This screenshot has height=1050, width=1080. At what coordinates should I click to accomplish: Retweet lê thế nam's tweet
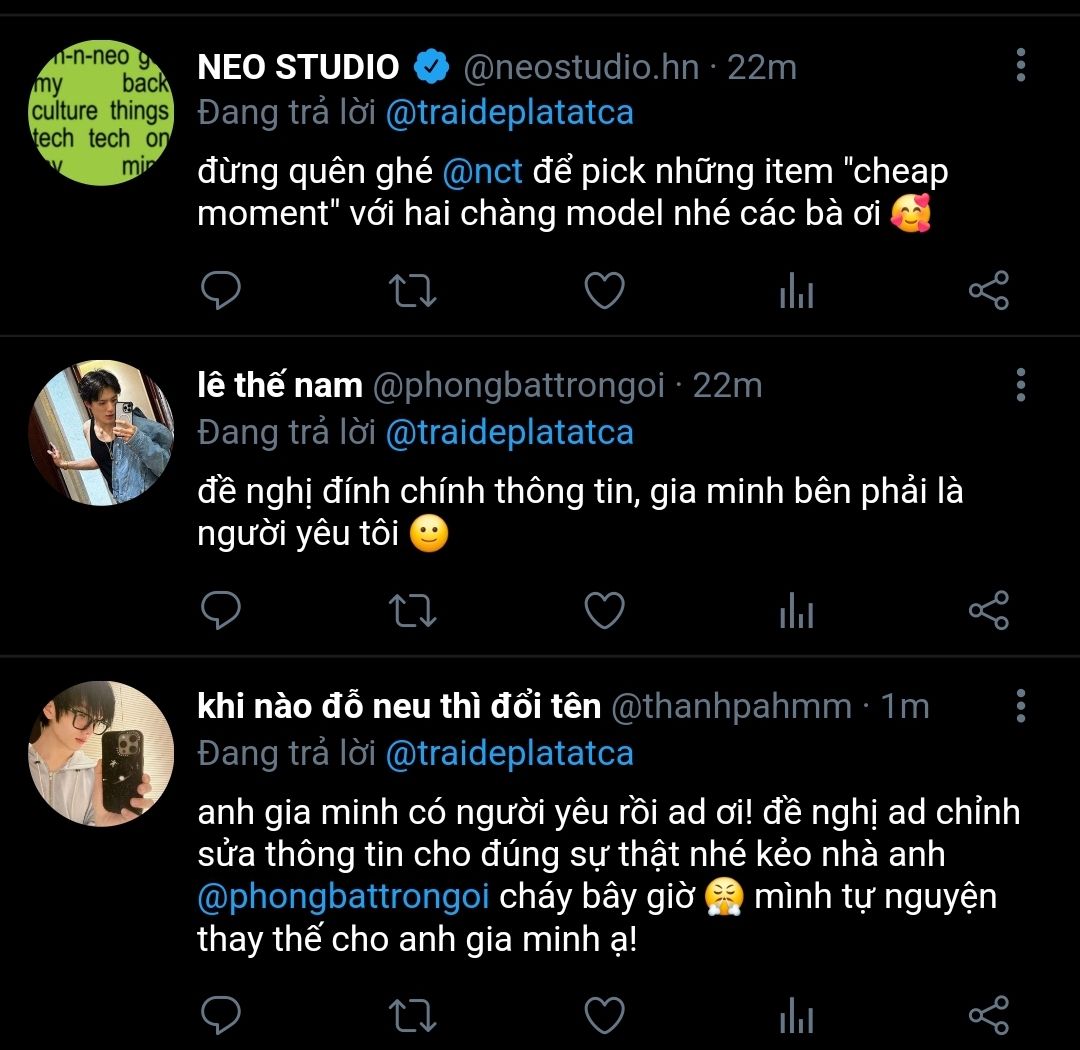(411, 610)
